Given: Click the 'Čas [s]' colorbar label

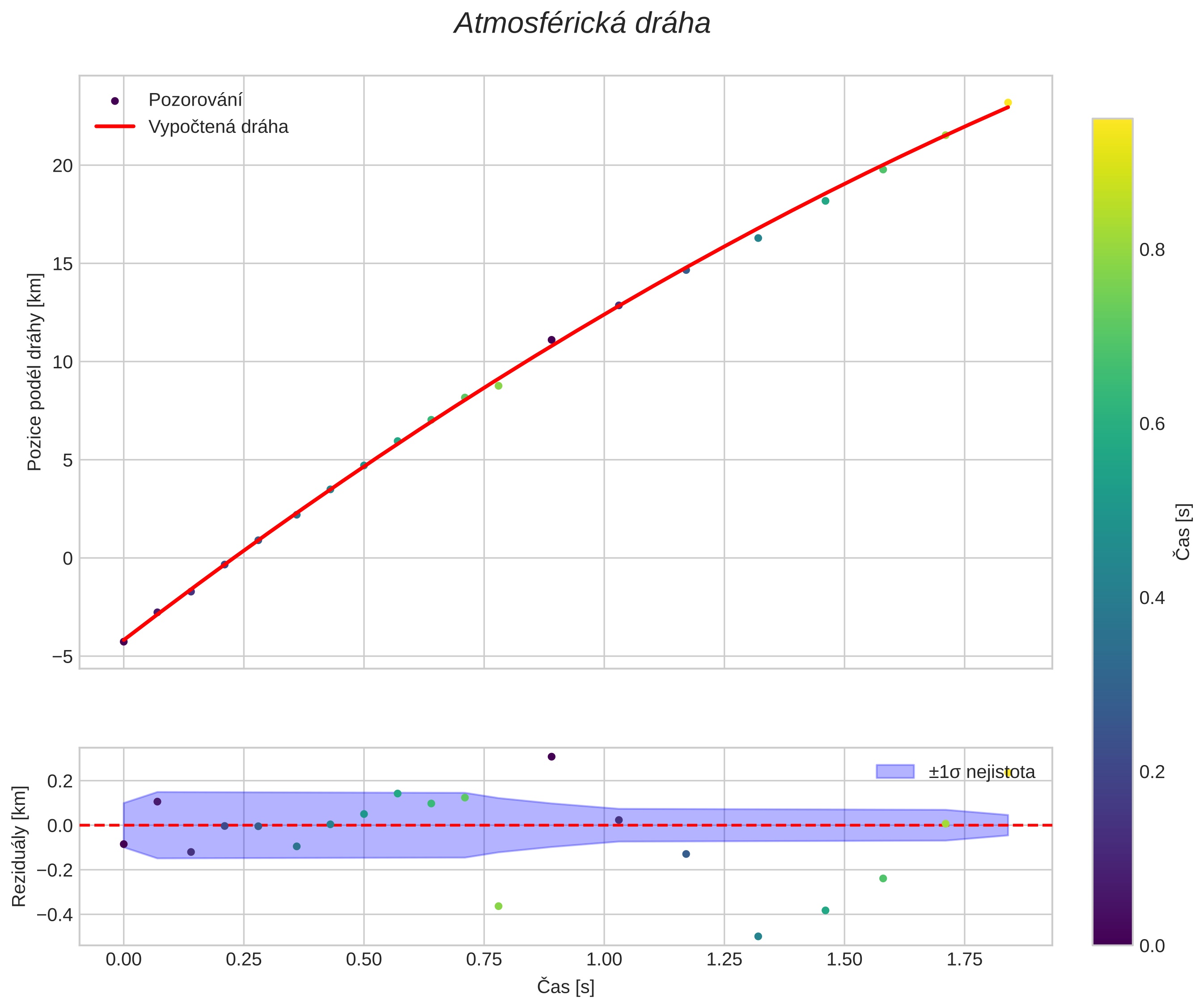Looking at the screenshot, I should 1184,532.
